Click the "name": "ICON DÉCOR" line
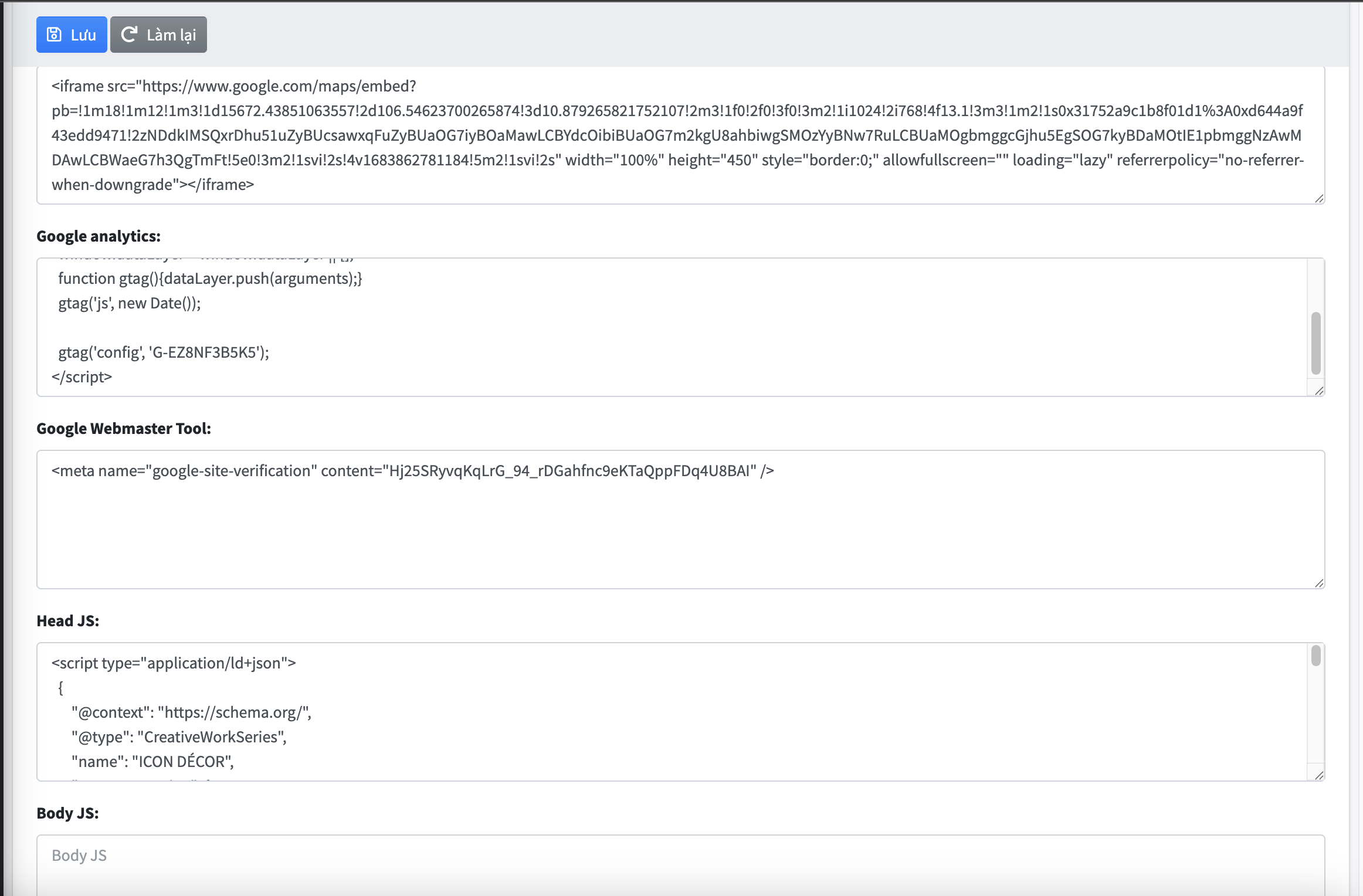 [152, 762]
